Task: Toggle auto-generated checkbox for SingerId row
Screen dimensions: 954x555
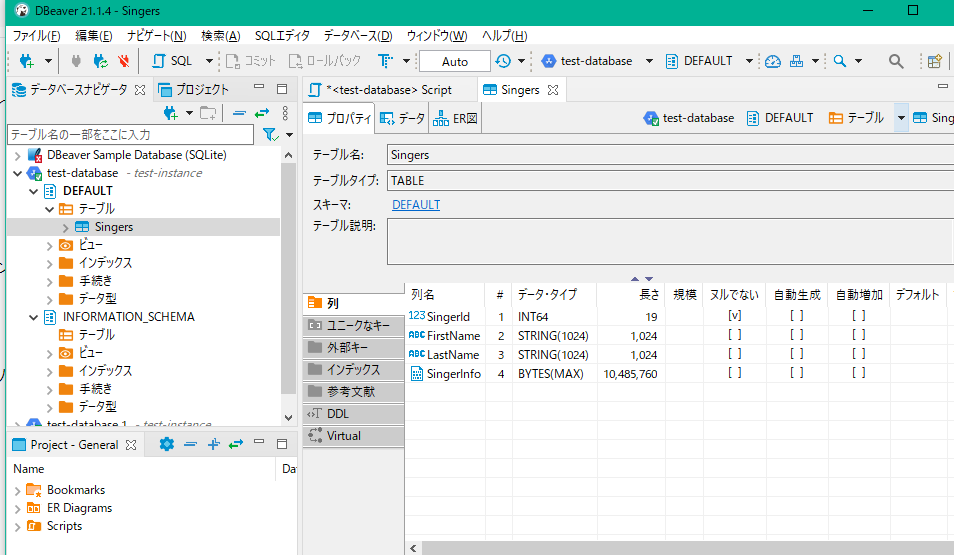Action: [x=797, y=316]
